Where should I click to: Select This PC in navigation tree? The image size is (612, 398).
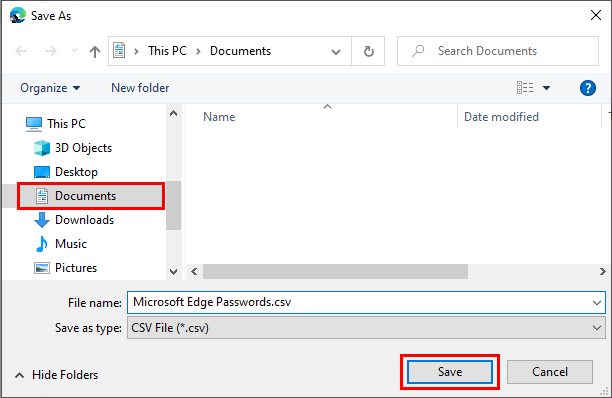click(x=66, y=124)
